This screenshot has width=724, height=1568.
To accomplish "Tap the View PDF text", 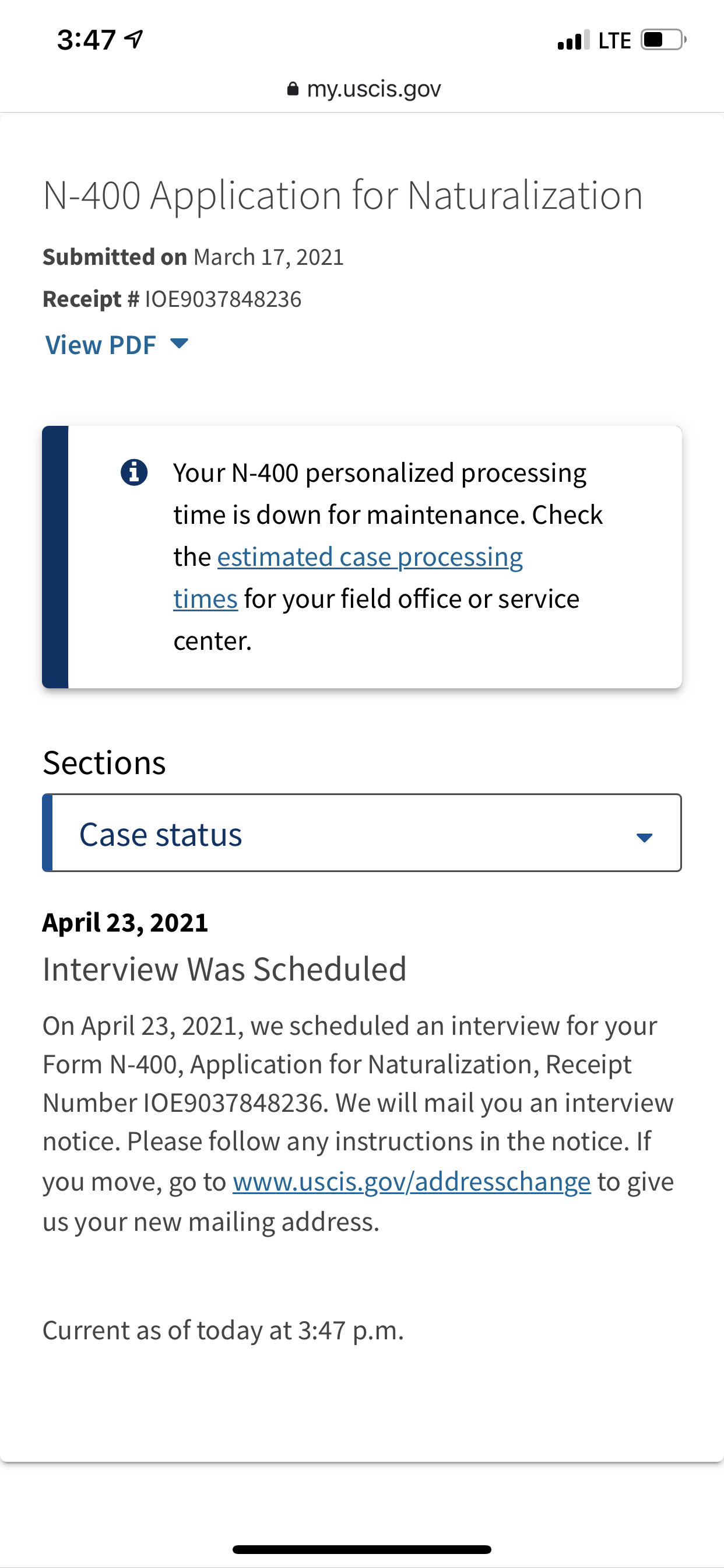I will click(x=101, y=345).
